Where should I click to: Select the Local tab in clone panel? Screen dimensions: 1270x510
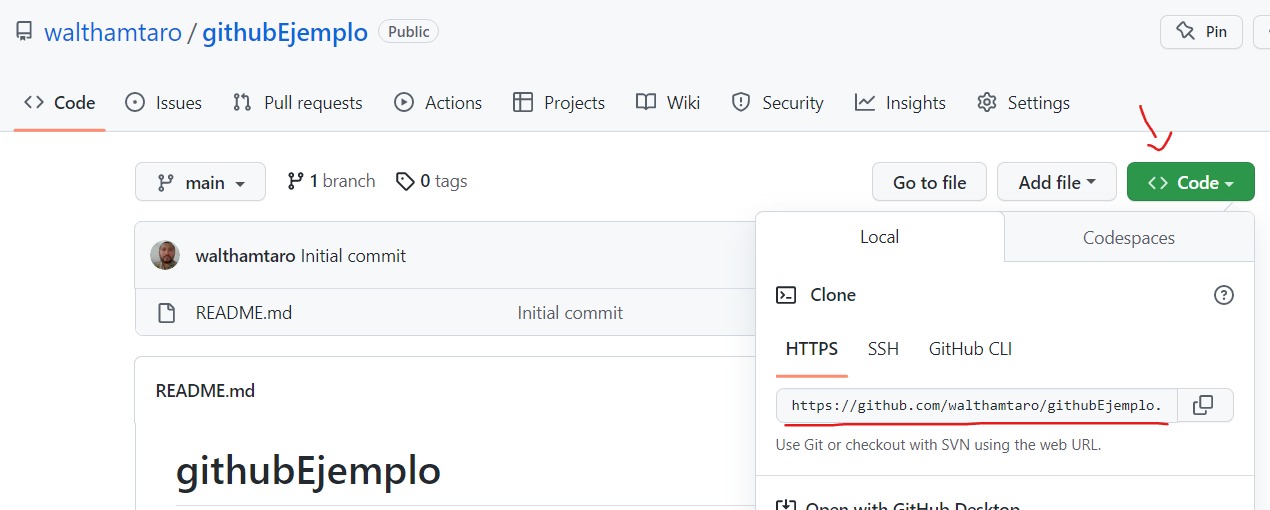tap(880, 237)
